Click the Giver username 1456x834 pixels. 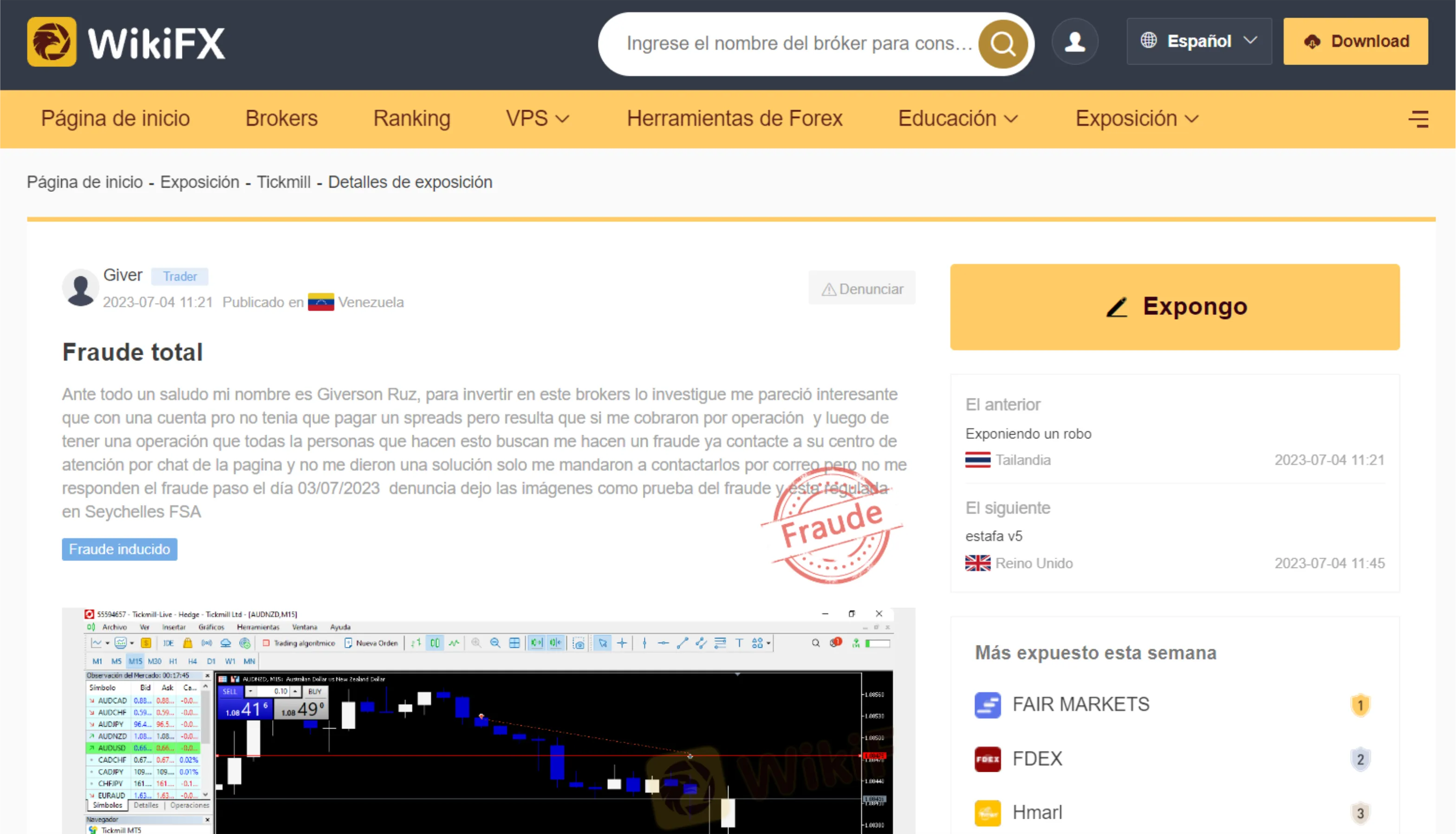(x=123, y=275)
